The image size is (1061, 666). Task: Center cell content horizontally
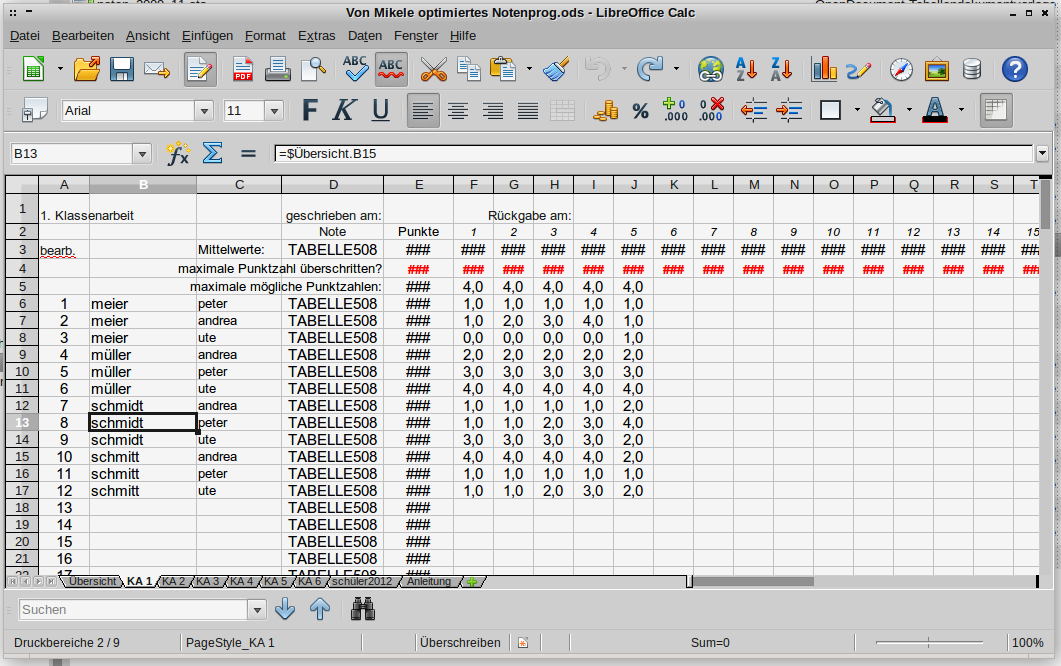tap(458, 110)
